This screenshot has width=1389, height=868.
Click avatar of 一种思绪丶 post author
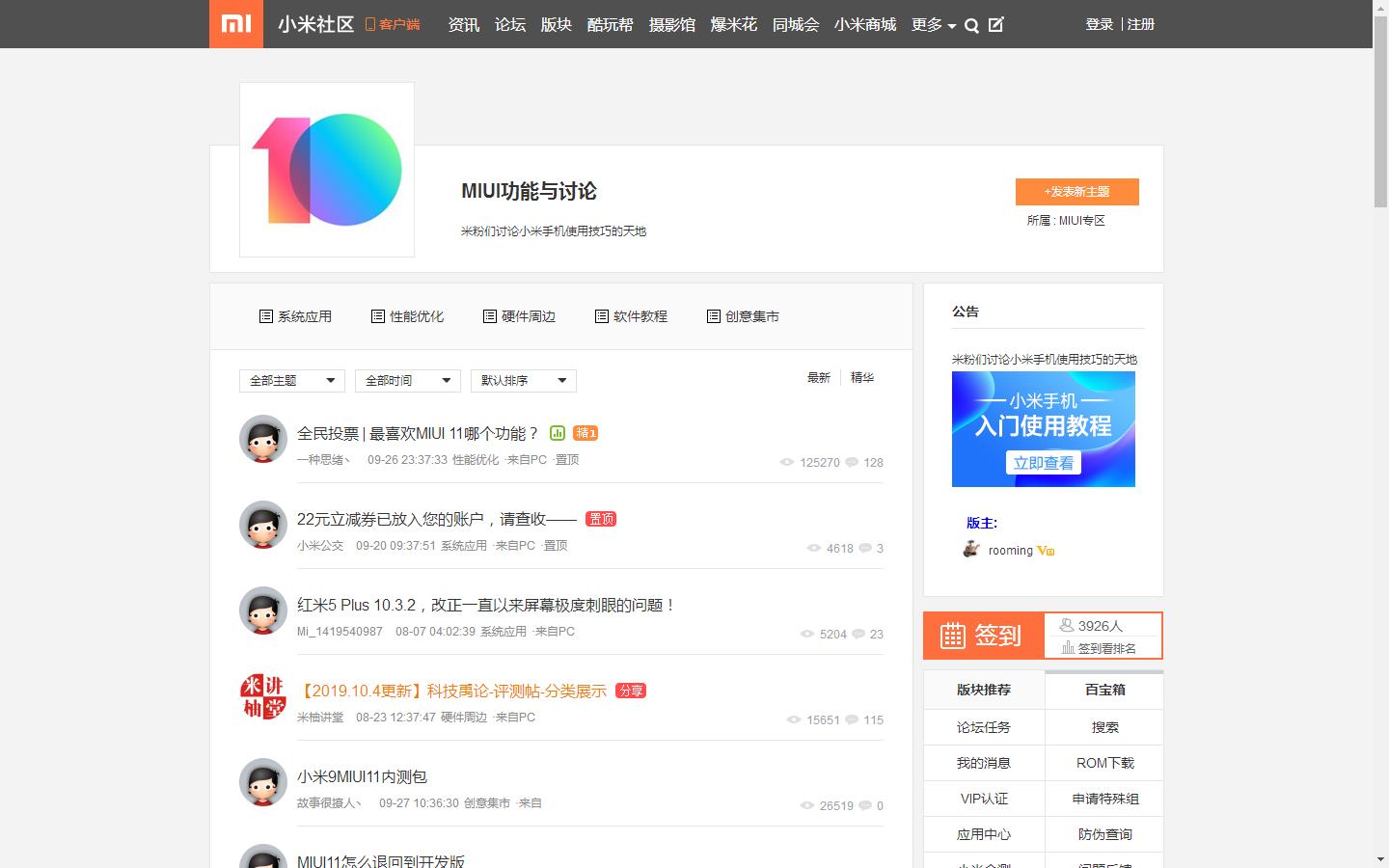point(263,439)
